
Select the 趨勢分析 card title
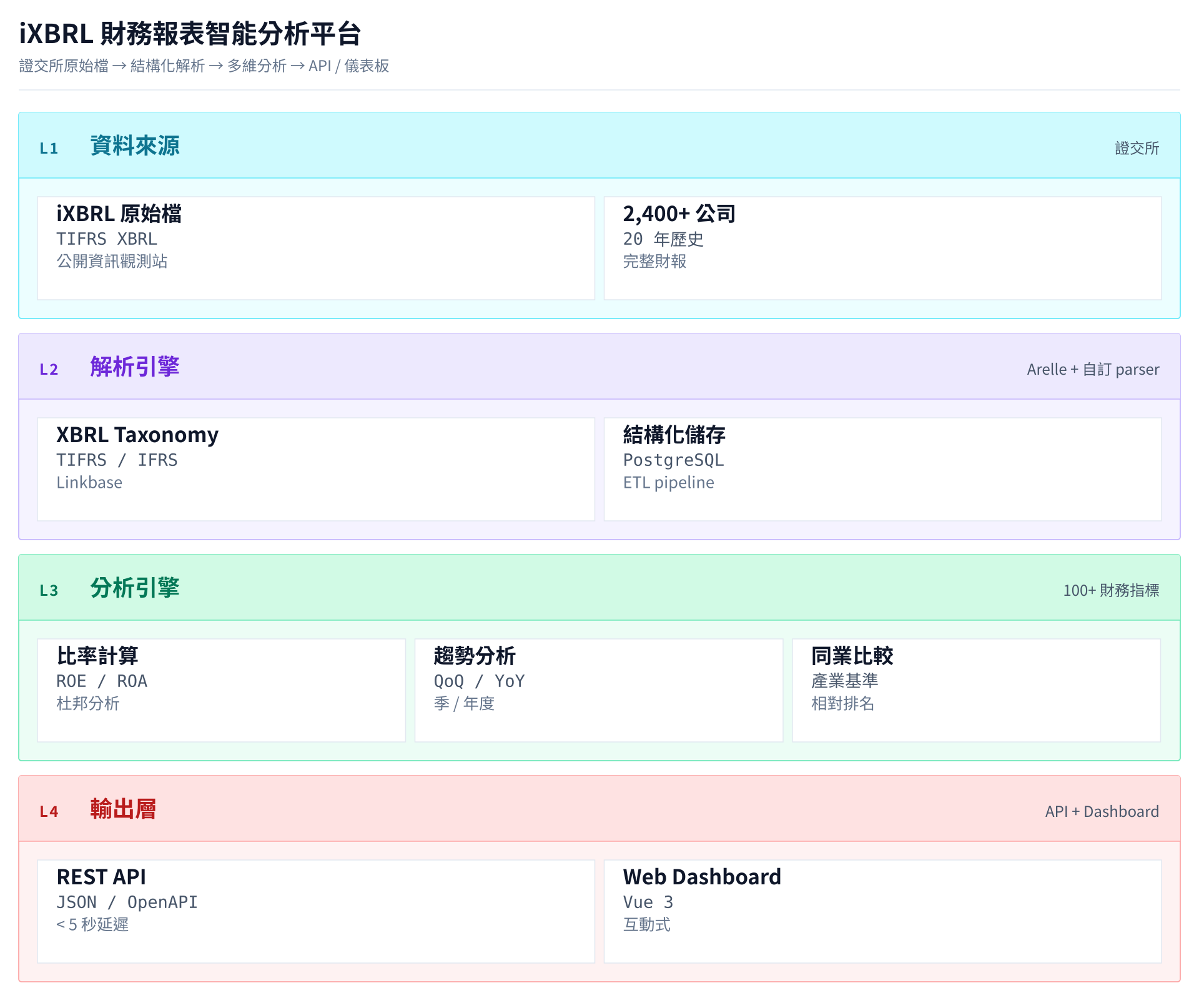point(475,656)
